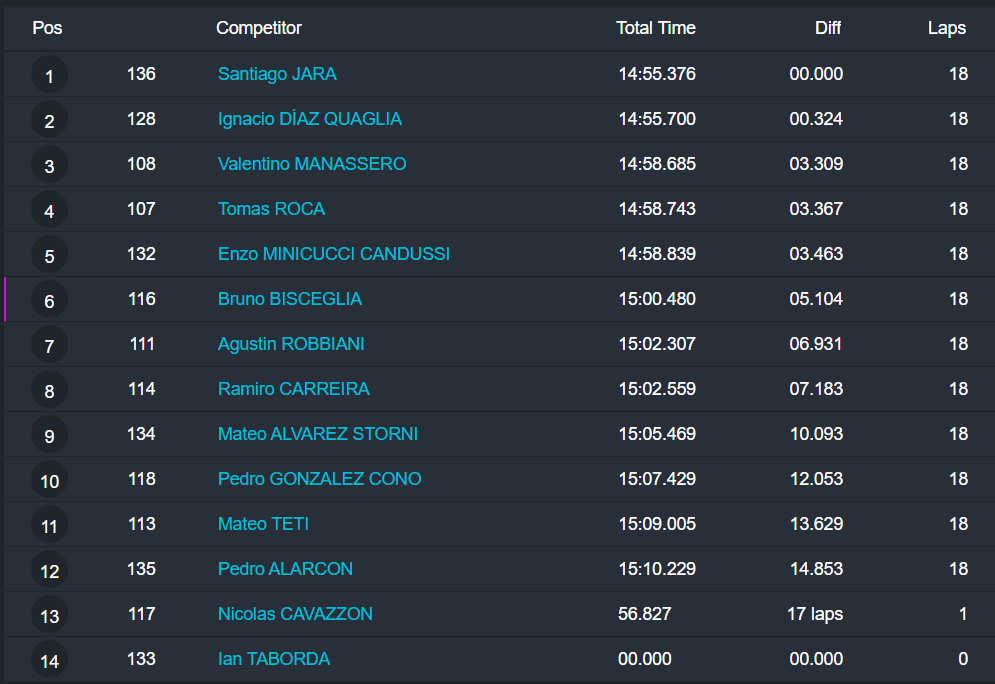995x684 pixels.
Task: Click the Pos column header
Action: pyautogui.click(x=47, y=28)
